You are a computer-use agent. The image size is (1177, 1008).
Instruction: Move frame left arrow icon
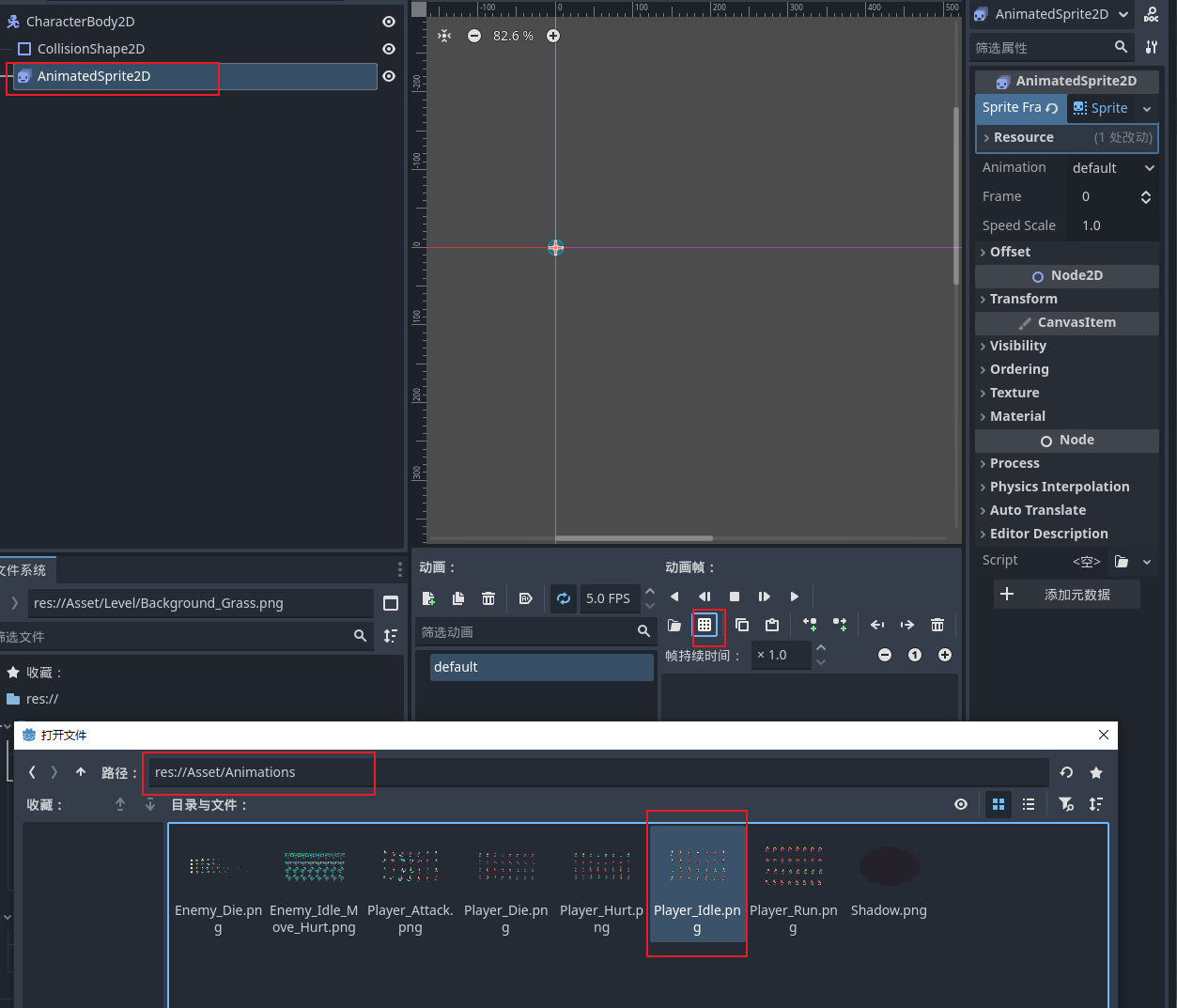877,625
